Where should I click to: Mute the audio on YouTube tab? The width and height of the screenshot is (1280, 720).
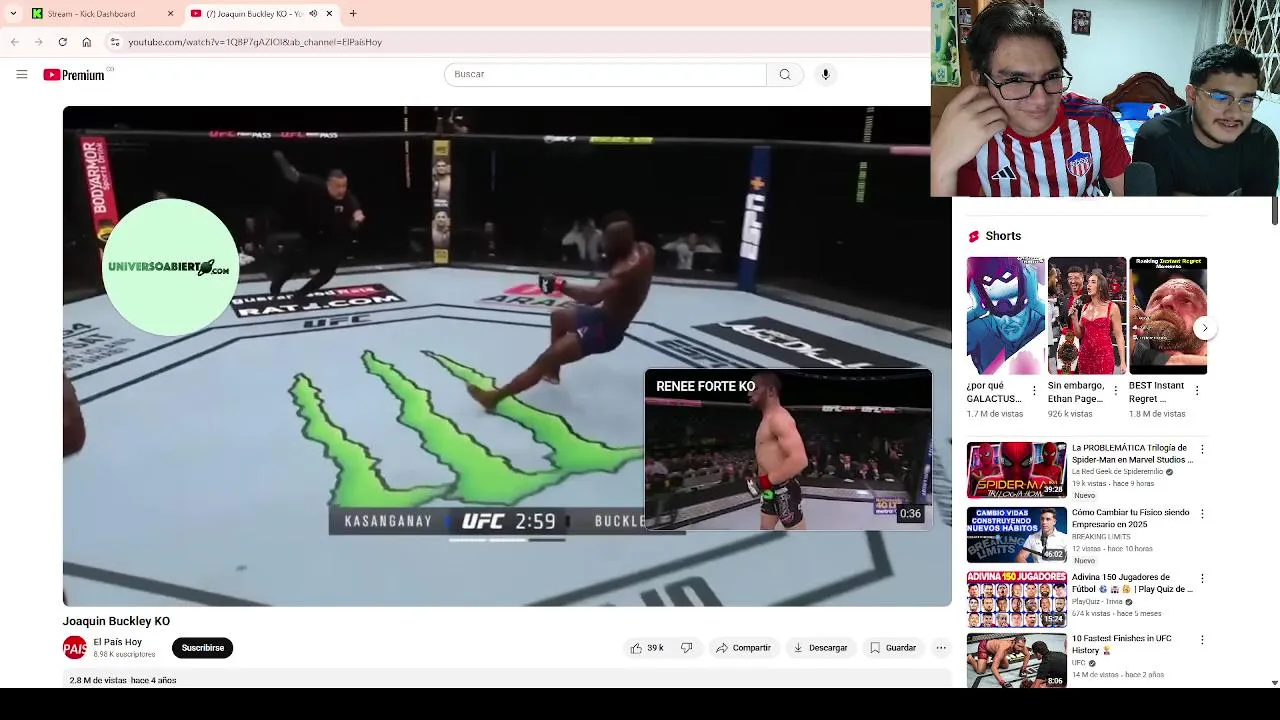pos(313,13)
